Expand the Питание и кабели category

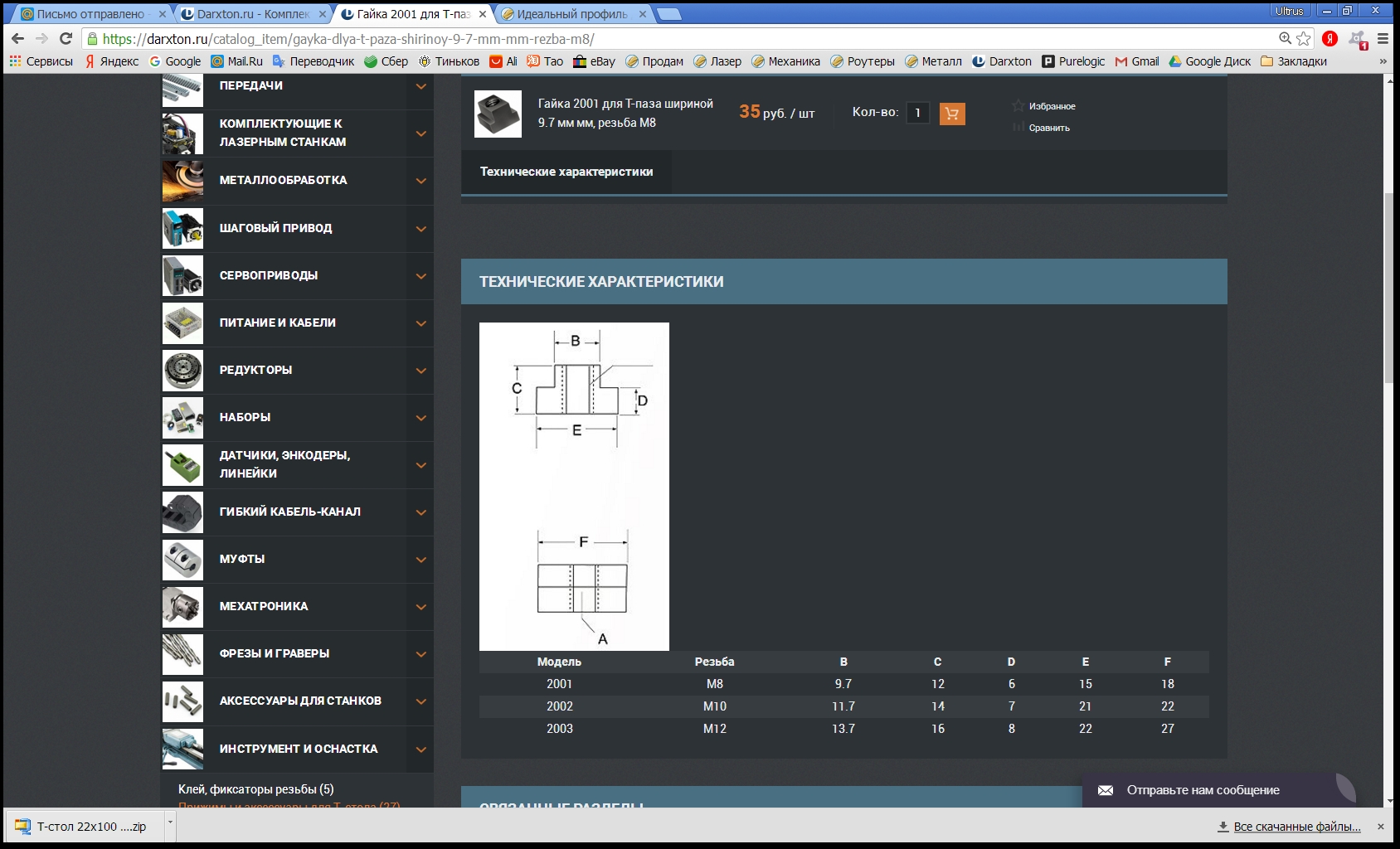tap(421, 323)
